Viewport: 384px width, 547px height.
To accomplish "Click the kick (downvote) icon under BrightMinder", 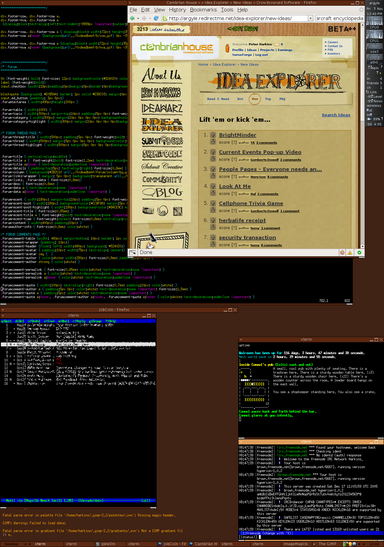I will [x=213, y=141].
